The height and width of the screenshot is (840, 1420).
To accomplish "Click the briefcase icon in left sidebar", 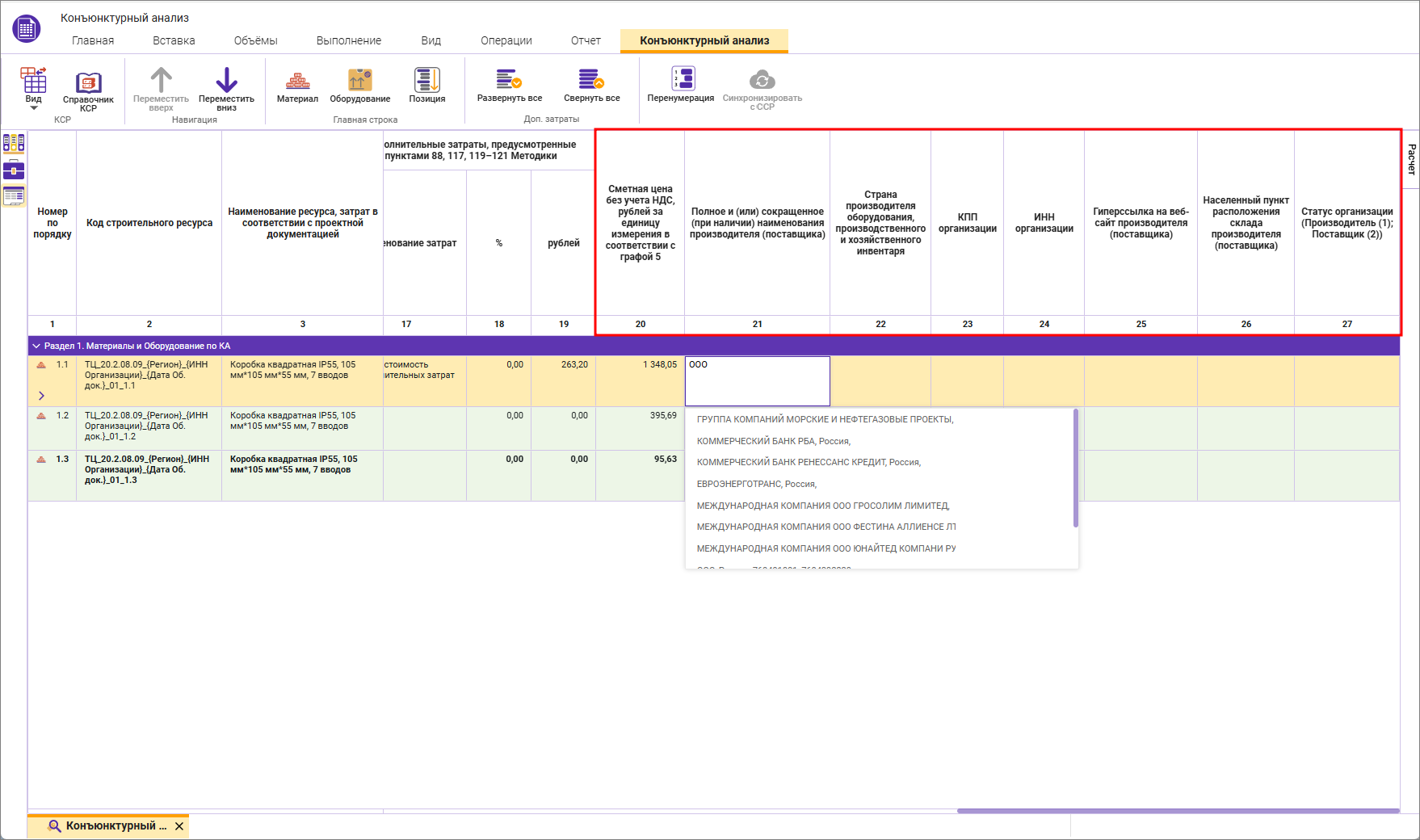I will (x=14, y=170).
